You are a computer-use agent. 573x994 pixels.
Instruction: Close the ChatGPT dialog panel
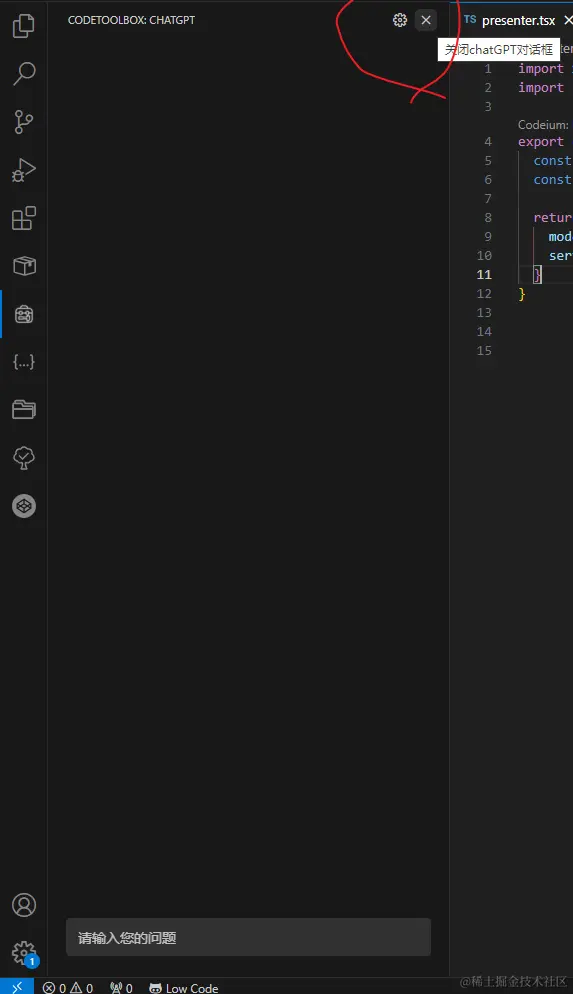426,20
